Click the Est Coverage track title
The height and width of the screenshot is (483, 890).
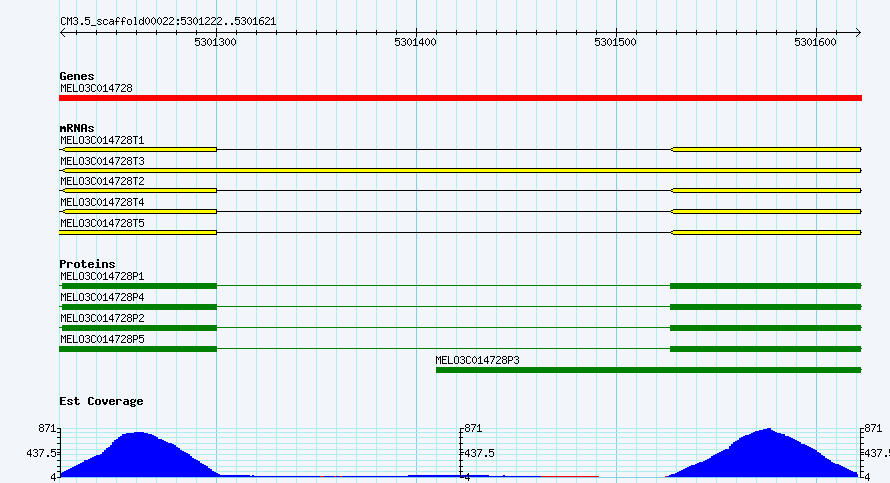coord(101,401)
